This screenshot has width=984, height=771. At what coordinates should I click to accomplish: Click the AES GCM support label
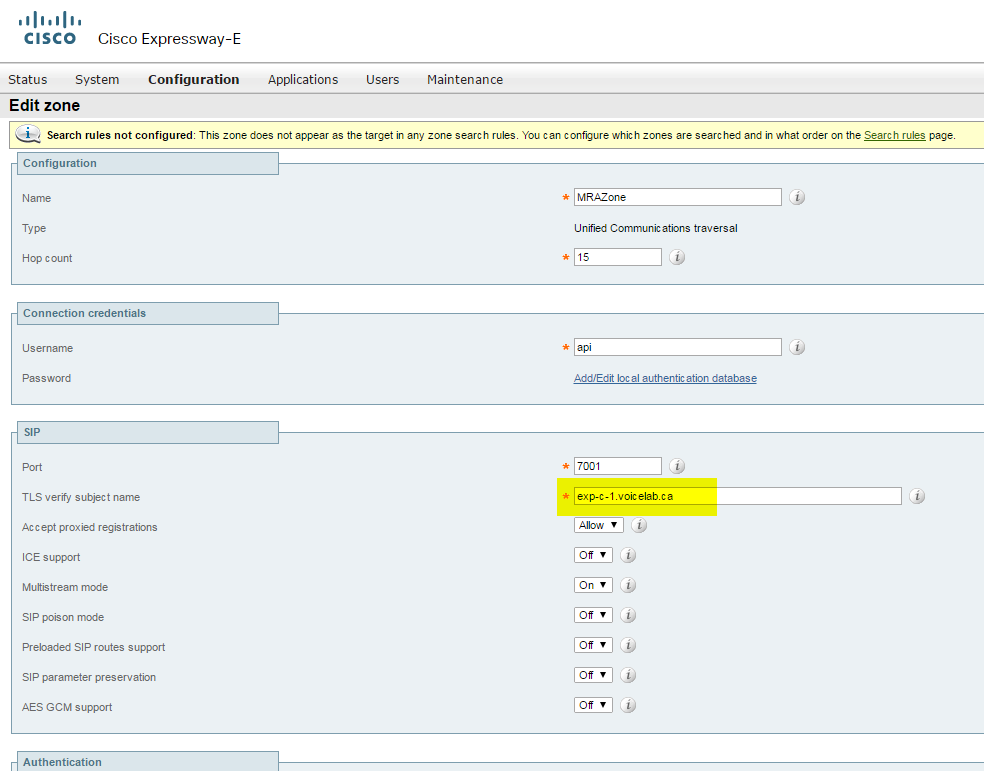pyautogui.click(x=67, y=707)
